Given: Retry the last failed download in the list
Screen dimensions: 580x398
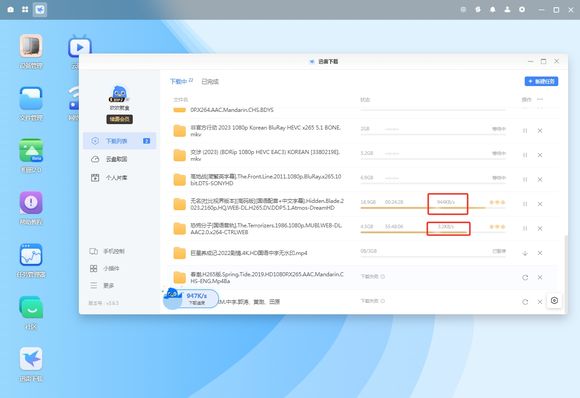Looking at the screenshot, I should [525, 302].
